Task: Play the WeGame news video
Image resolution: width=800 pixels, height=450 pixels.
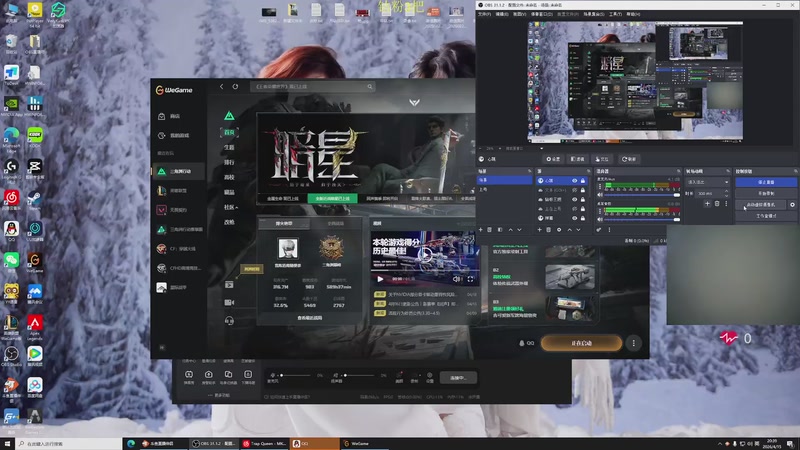Action: 426,254
